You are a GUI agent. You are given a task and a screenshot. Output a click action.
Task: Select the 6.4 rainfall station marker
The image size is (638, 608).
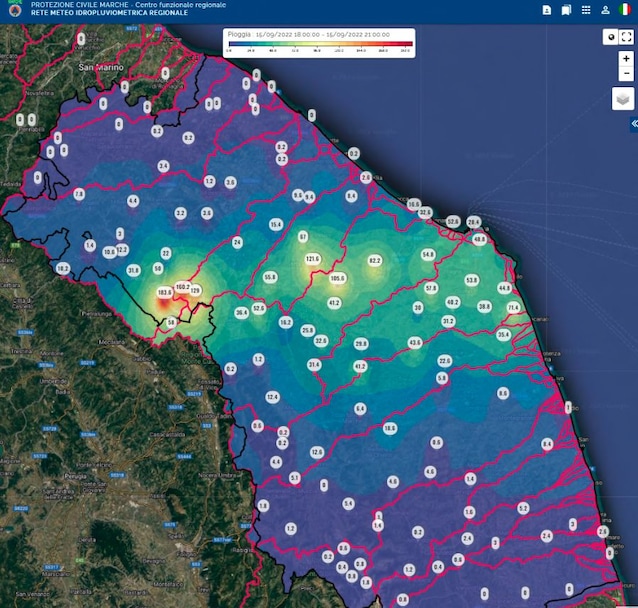click(x=360, y=409)
